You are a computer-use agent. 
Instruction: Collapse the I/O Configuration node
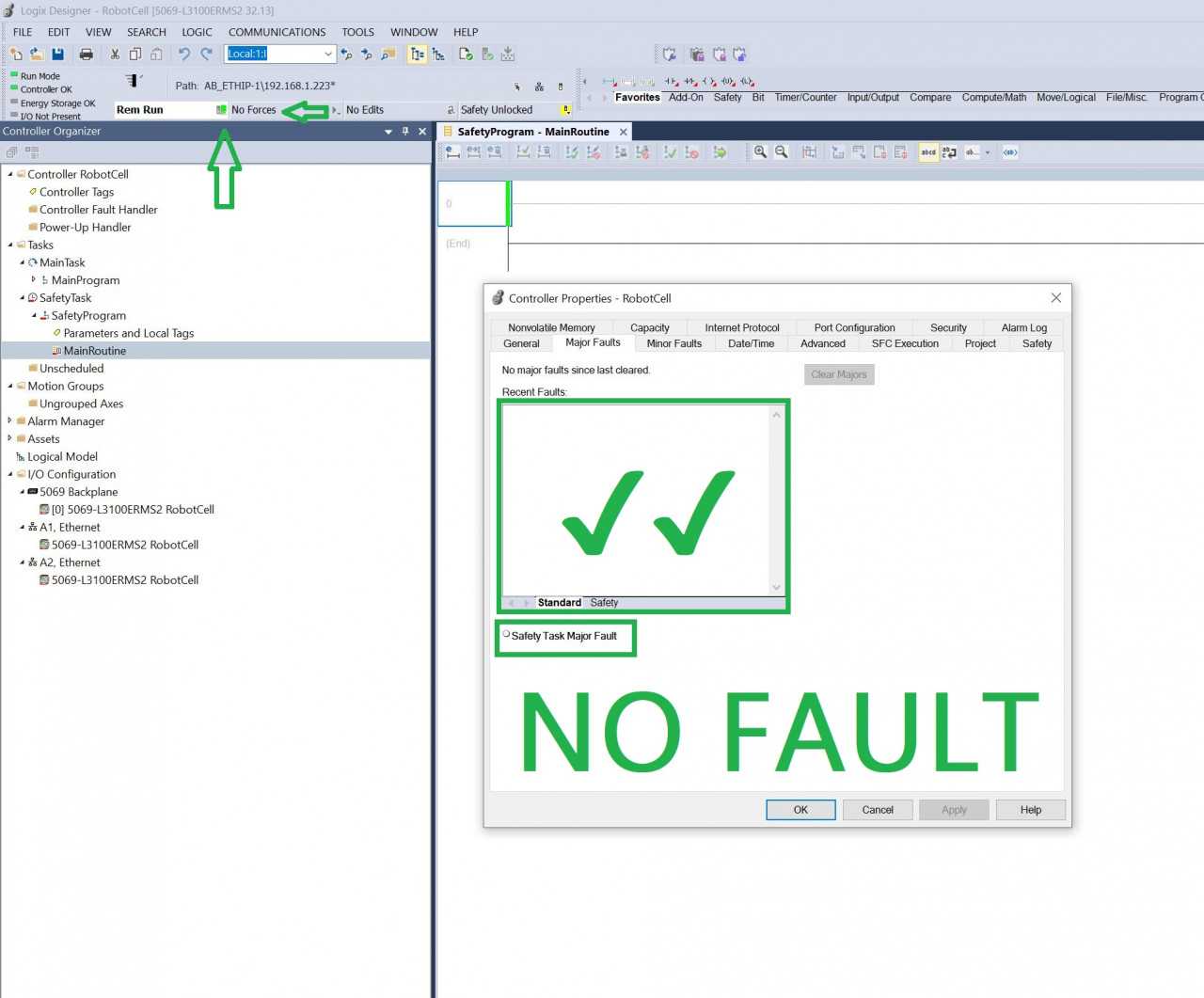[x=10, y=474]
